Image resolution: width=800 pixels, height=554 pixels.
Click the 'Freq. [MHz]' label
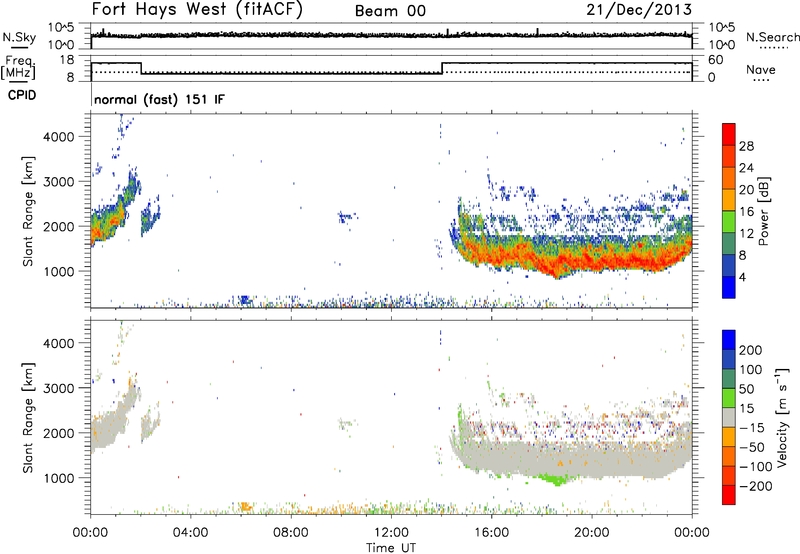[x=18, y=67]
